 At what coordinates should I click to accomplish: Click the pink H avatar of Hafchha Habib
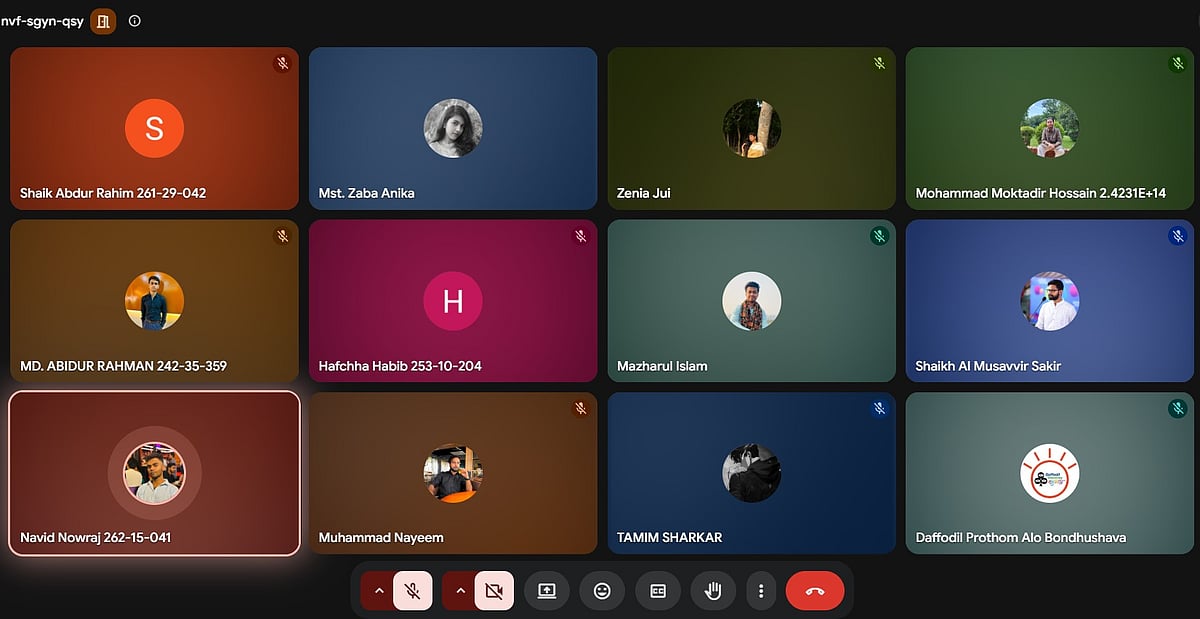point(453,301)
